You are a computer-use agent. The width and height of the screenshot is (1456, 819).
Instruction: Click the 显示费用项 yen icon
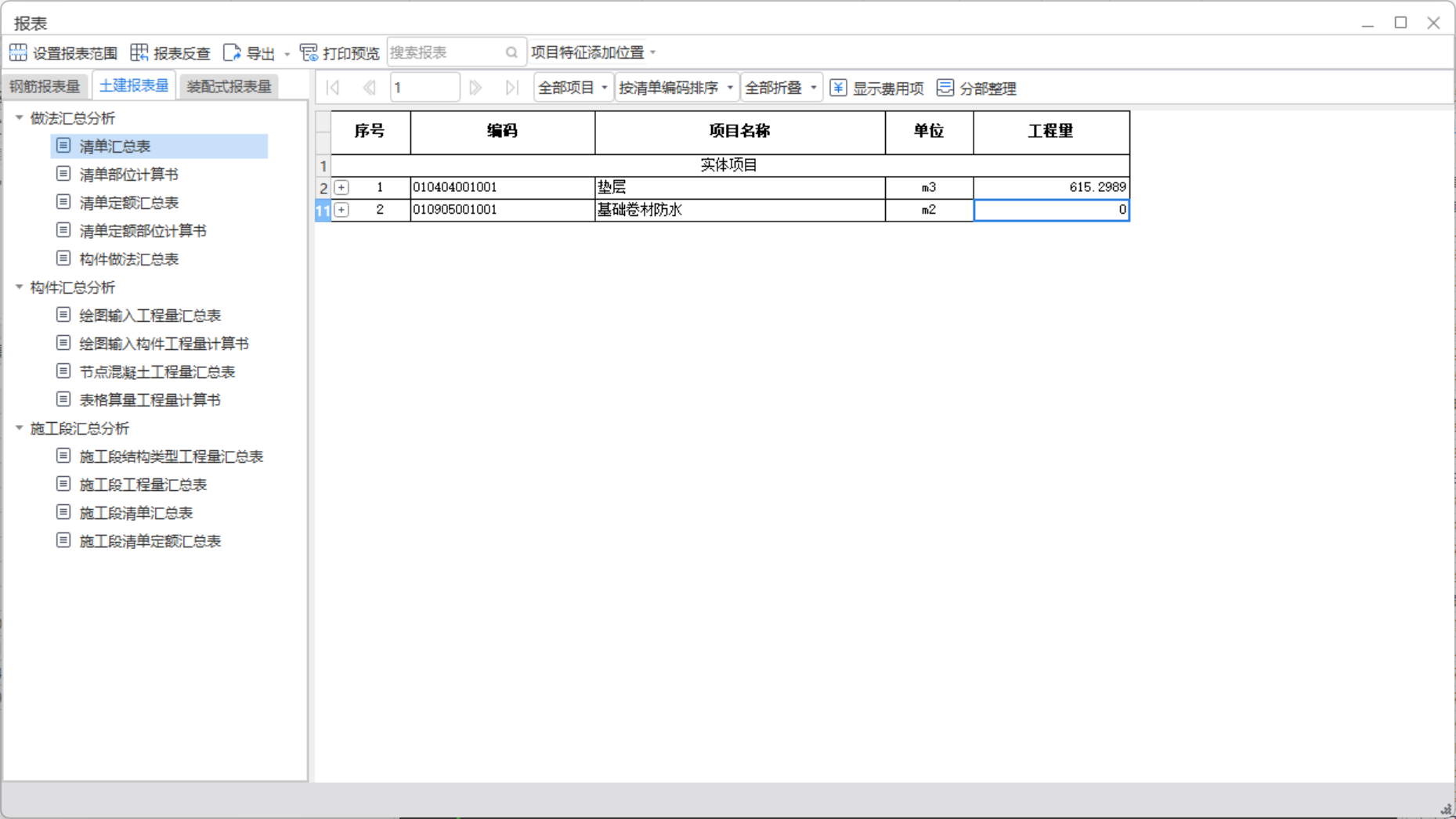pyautogui.click(x=838, y=88)
